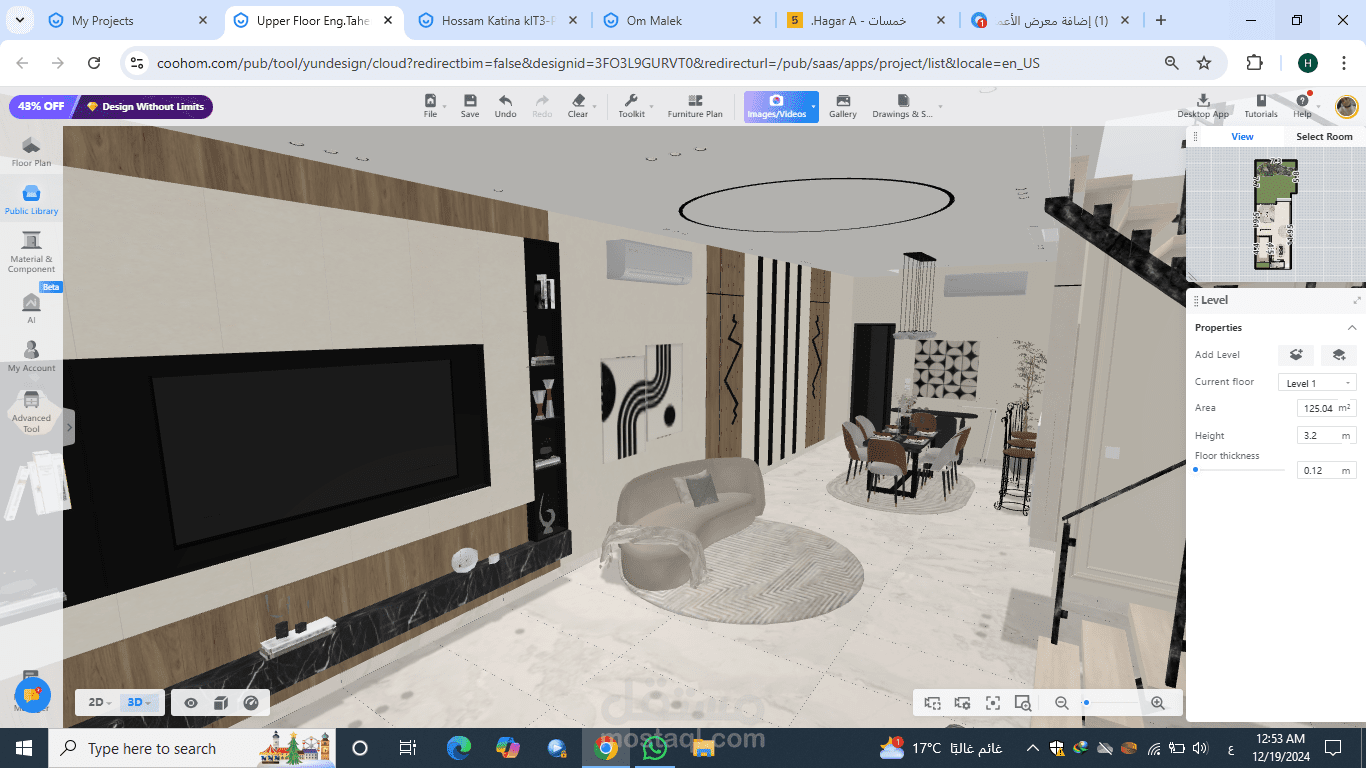Screen dimensions: 1366x768
Task: Open the Windows Start menu
Action: tap(24, 748)
